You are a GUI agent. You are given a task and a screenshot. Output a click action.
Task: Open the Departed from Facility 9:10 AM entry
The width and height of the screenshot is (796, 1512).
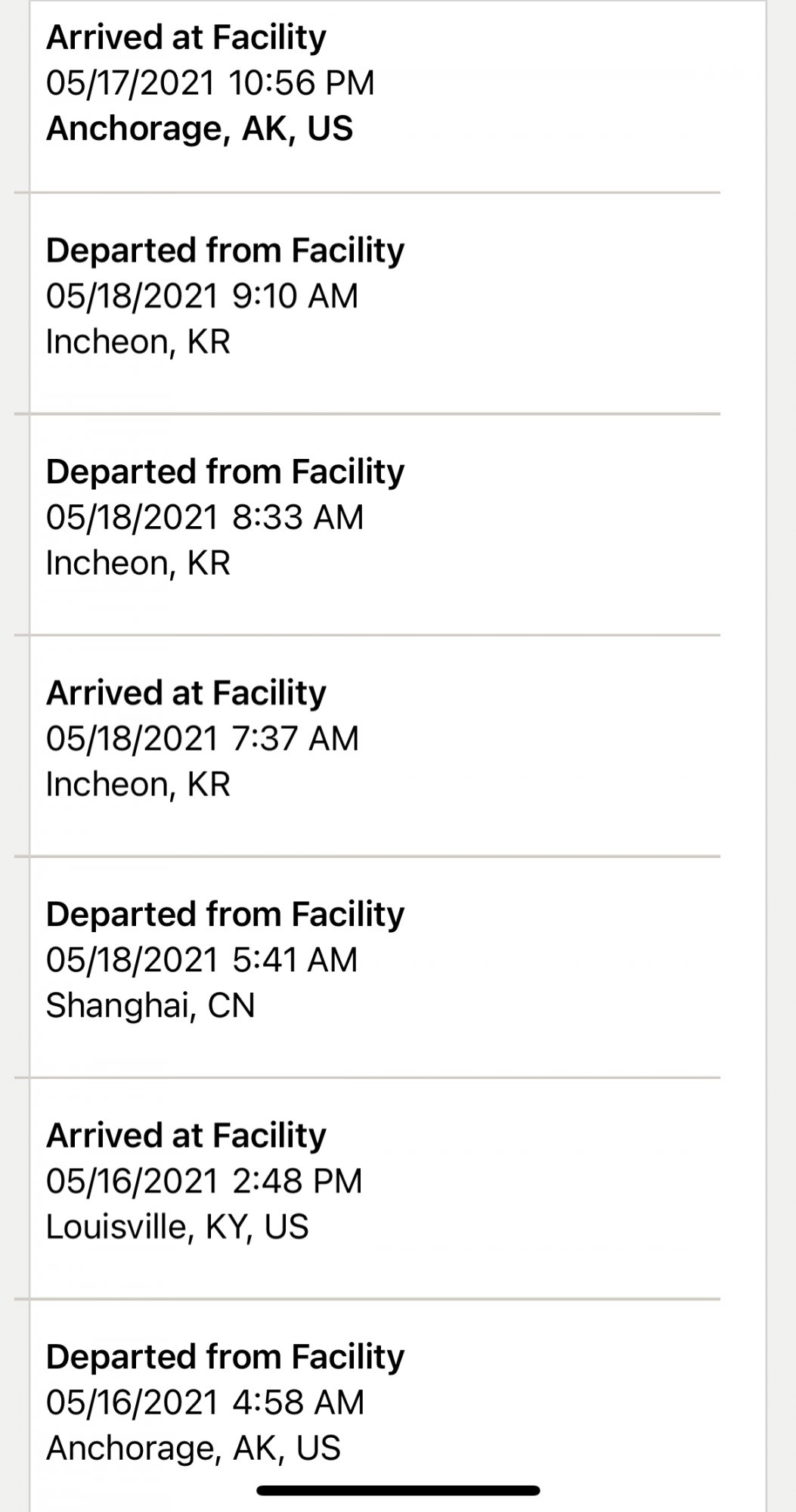coord(225,251)
